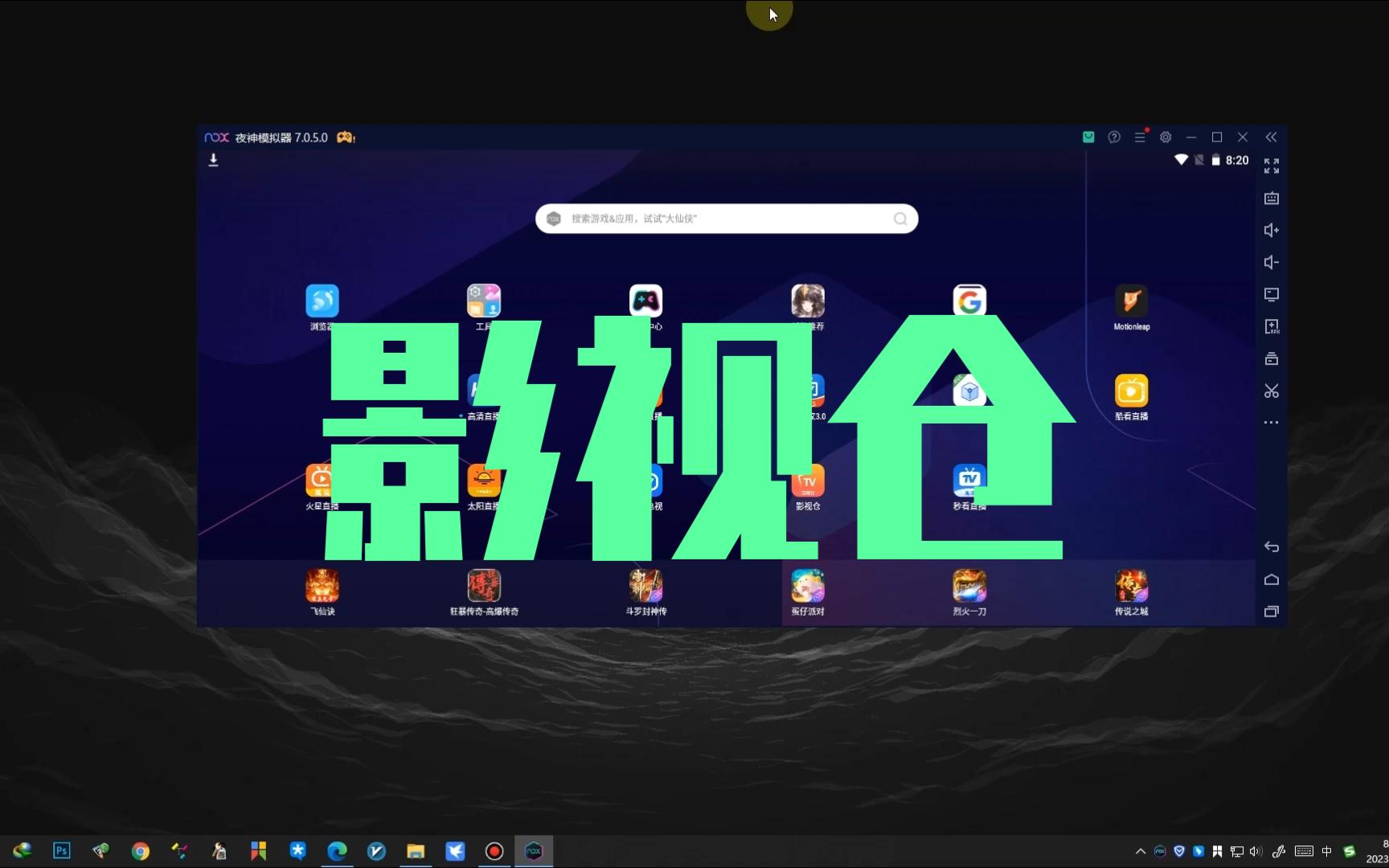
Task: Click the 8:20 Android clock
Action: point(1237,160)
